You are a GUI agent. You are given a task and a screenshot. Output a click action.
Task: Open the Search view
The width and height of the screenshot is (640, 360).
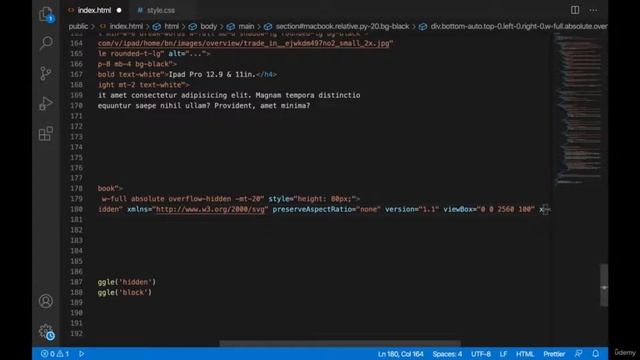pos(46,42)
